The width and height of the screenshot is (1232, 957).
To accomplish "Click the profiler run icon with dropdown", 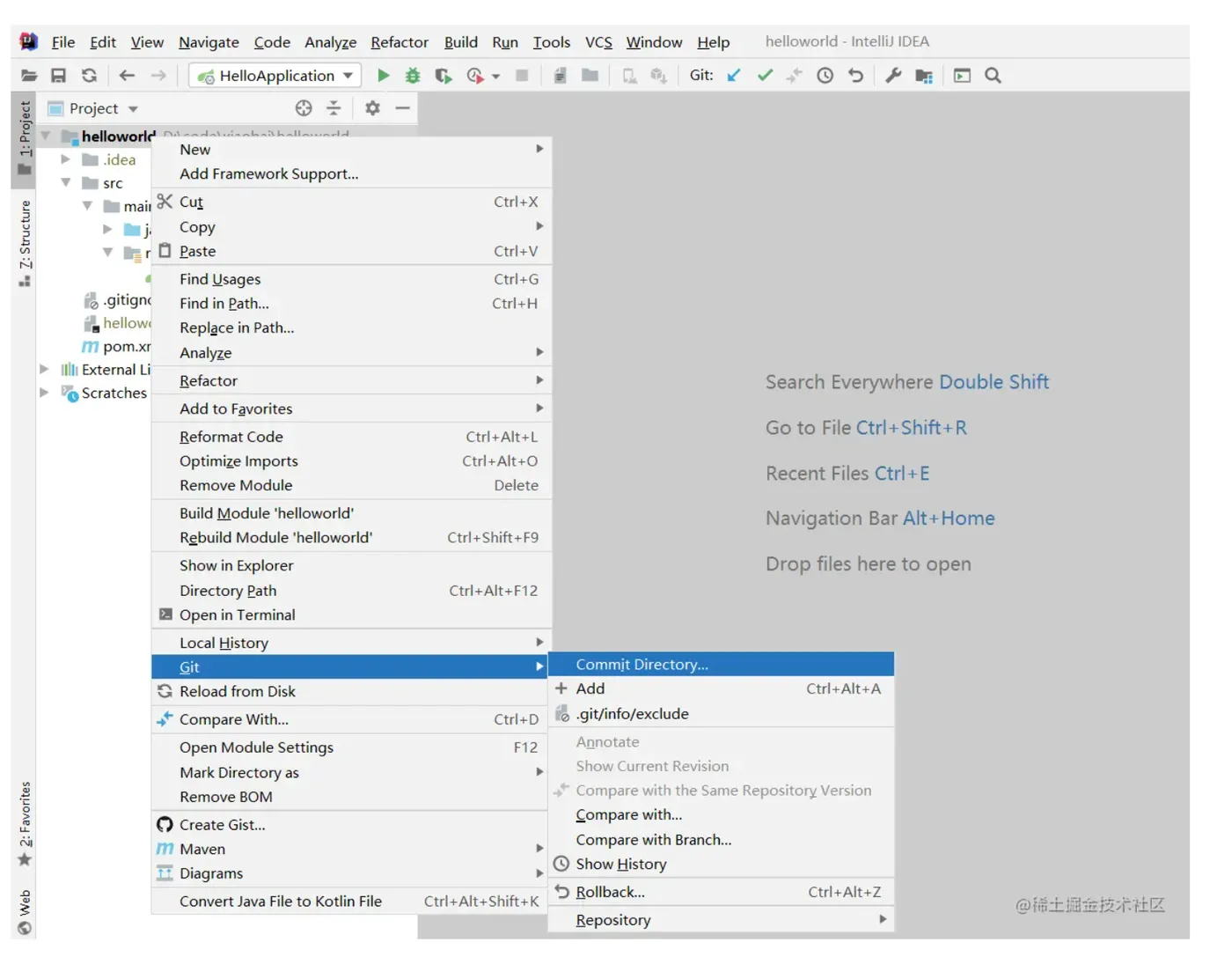I will click(482, 76).
